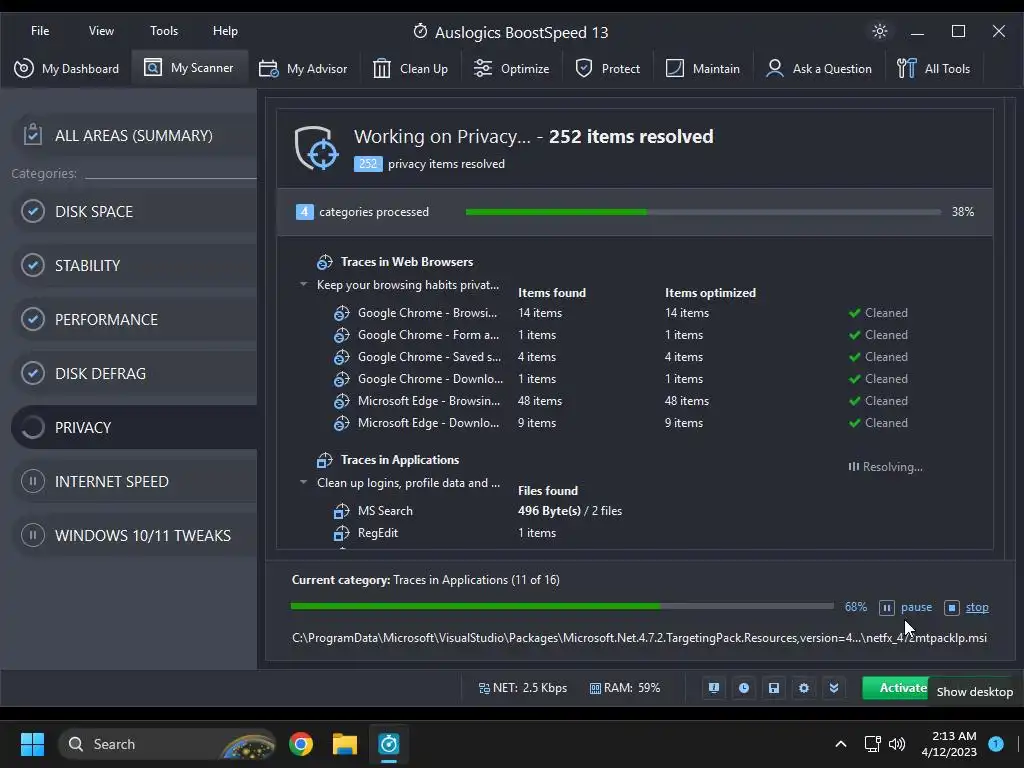
Task: Open the Maintain tab
Action: click(703, 69)
